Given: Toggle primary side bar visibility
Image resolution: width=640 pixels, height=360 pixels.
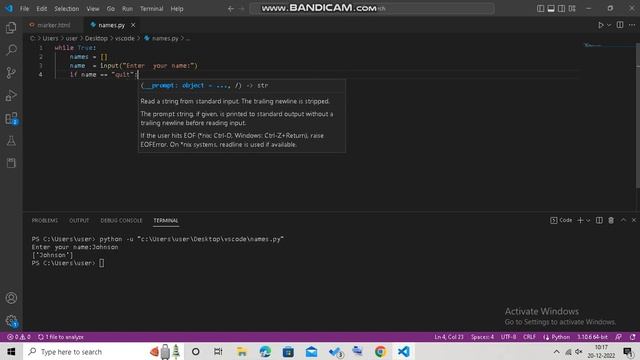Looking at the screenshot, I should [x=540, y=9].
